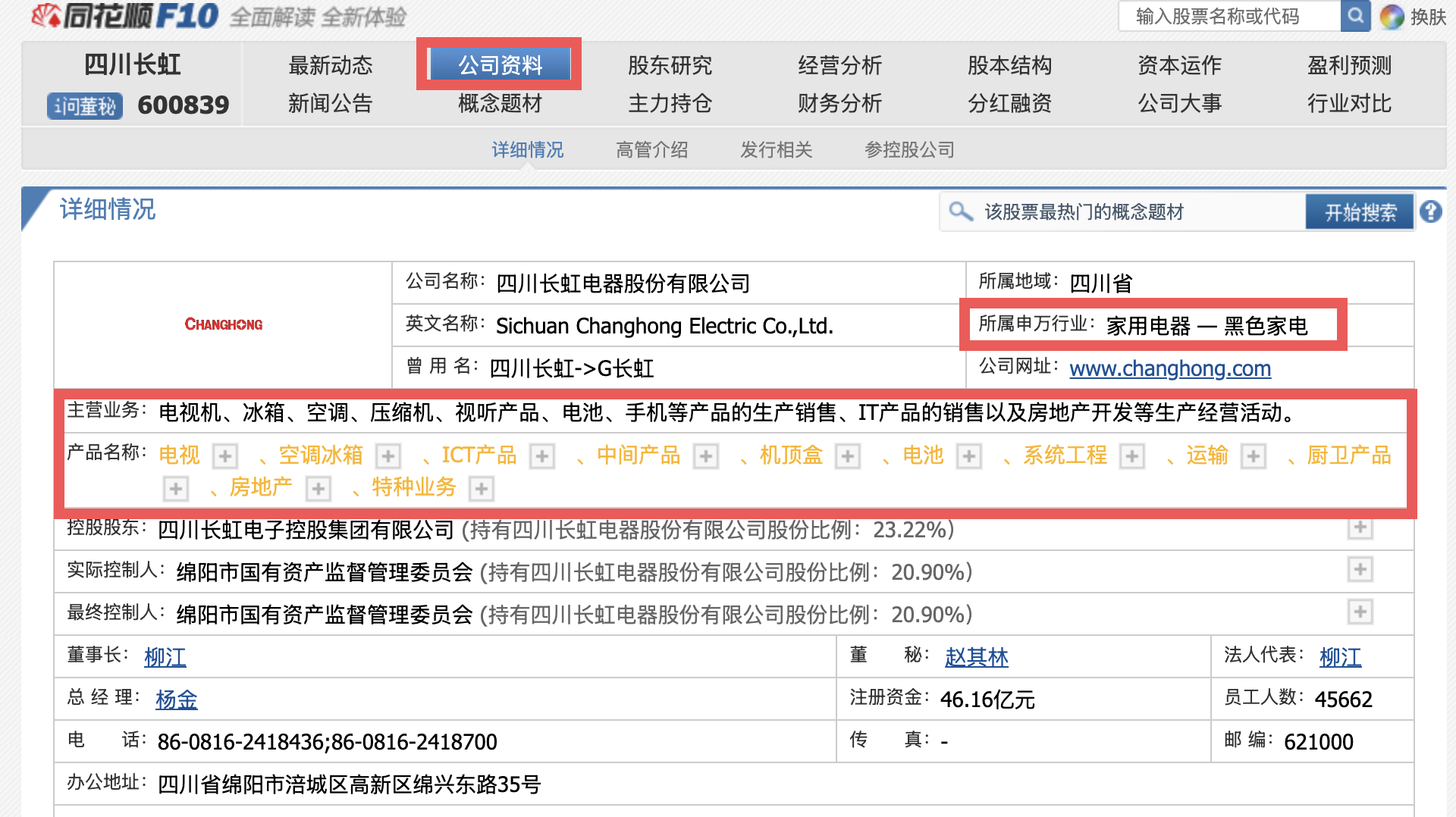1456x817 pixels.
Task: Switch to the 高管介绍 sub-tab
Action: 652,150
